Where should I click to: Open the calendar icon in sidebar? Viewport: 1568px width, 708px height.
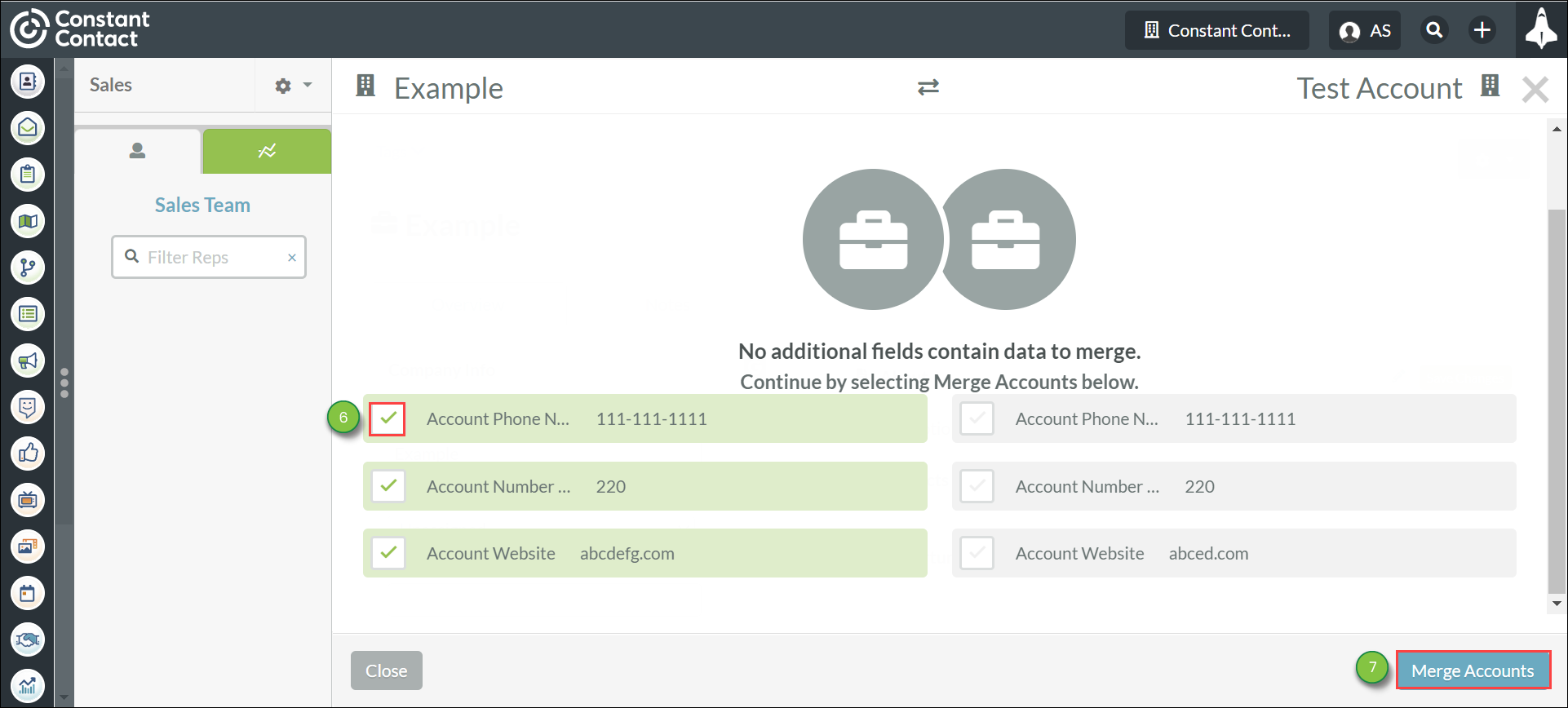click(x=28, y=593)
